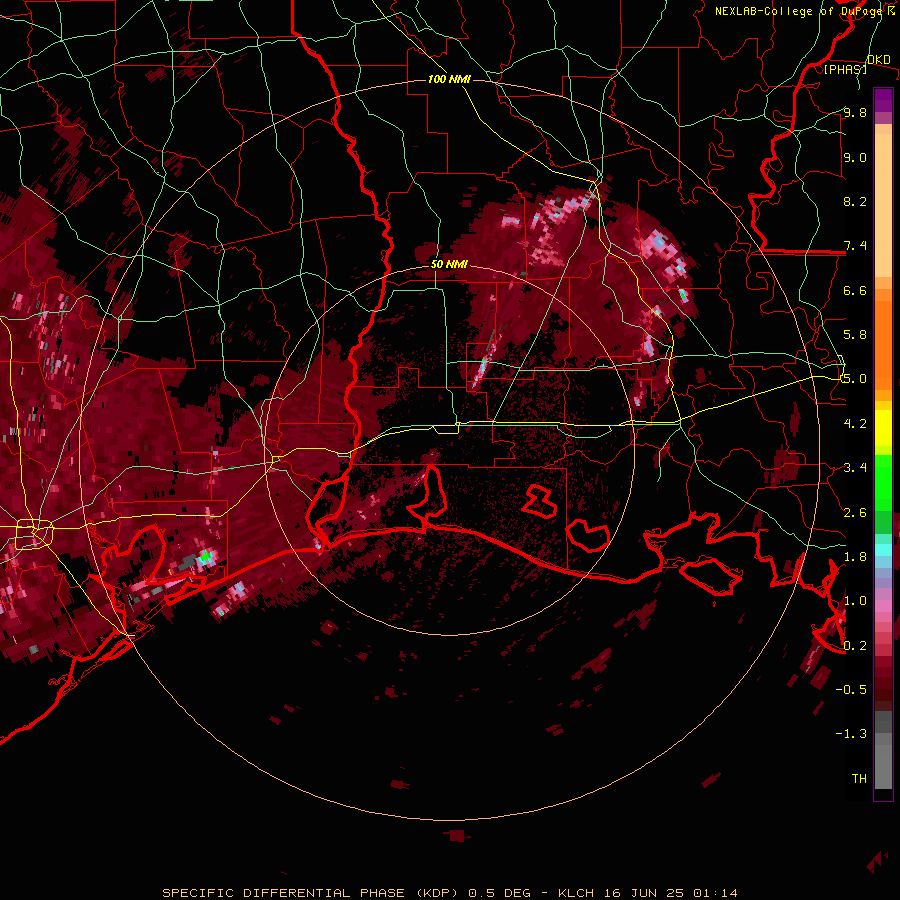Click the 5.8 scale value

[x=855, y=335]
